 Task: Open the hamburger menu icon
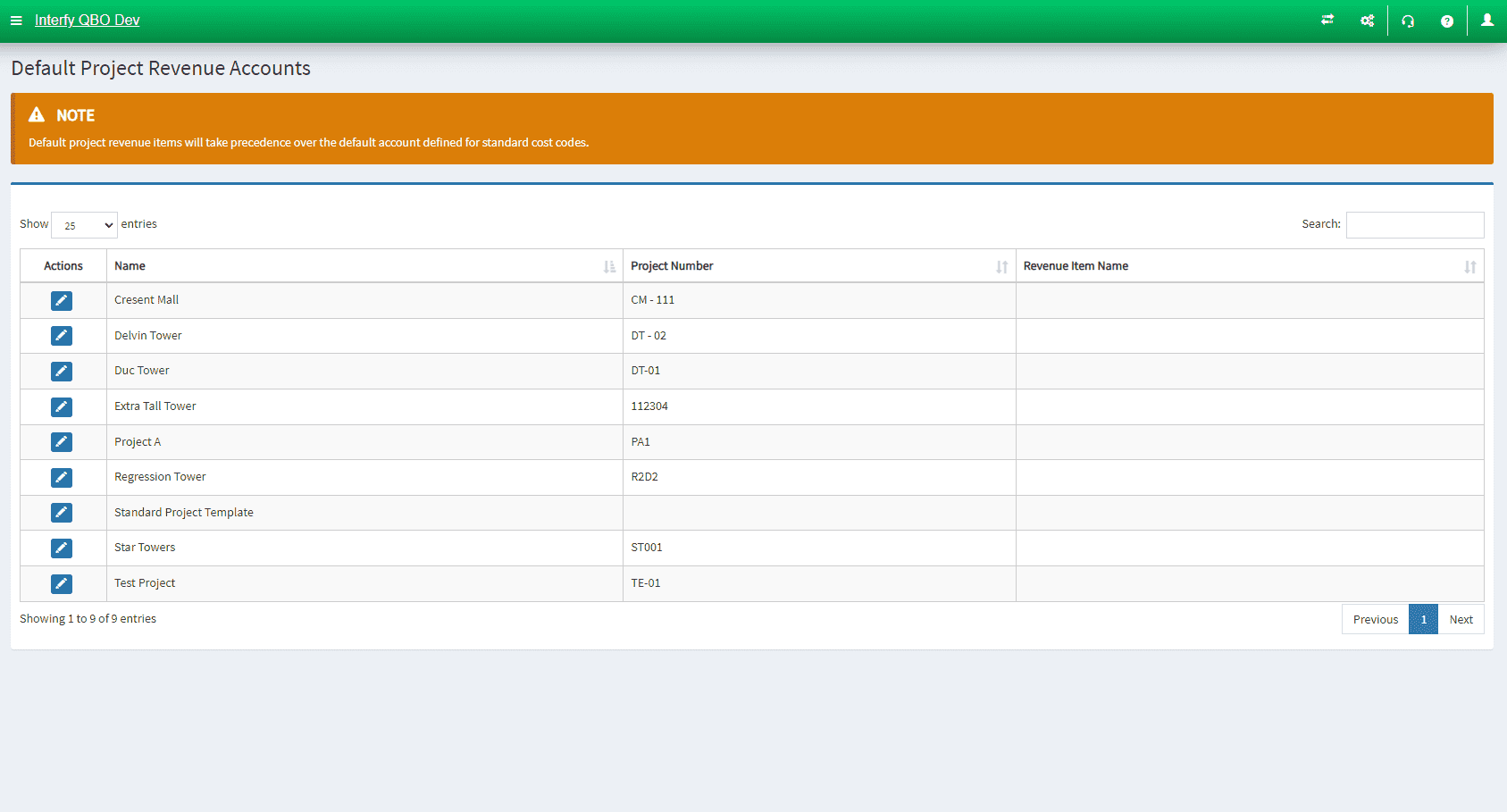click(x=16, y=21)
